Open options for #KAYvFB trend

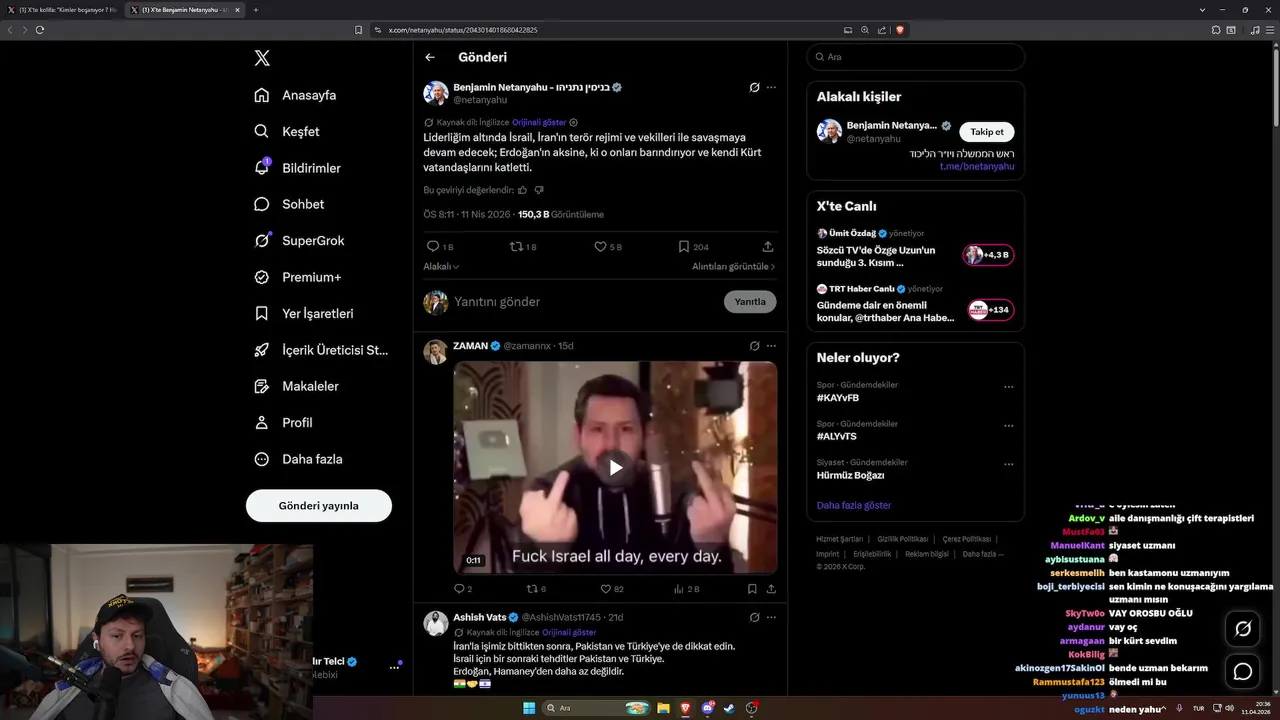pos(1008,386)
